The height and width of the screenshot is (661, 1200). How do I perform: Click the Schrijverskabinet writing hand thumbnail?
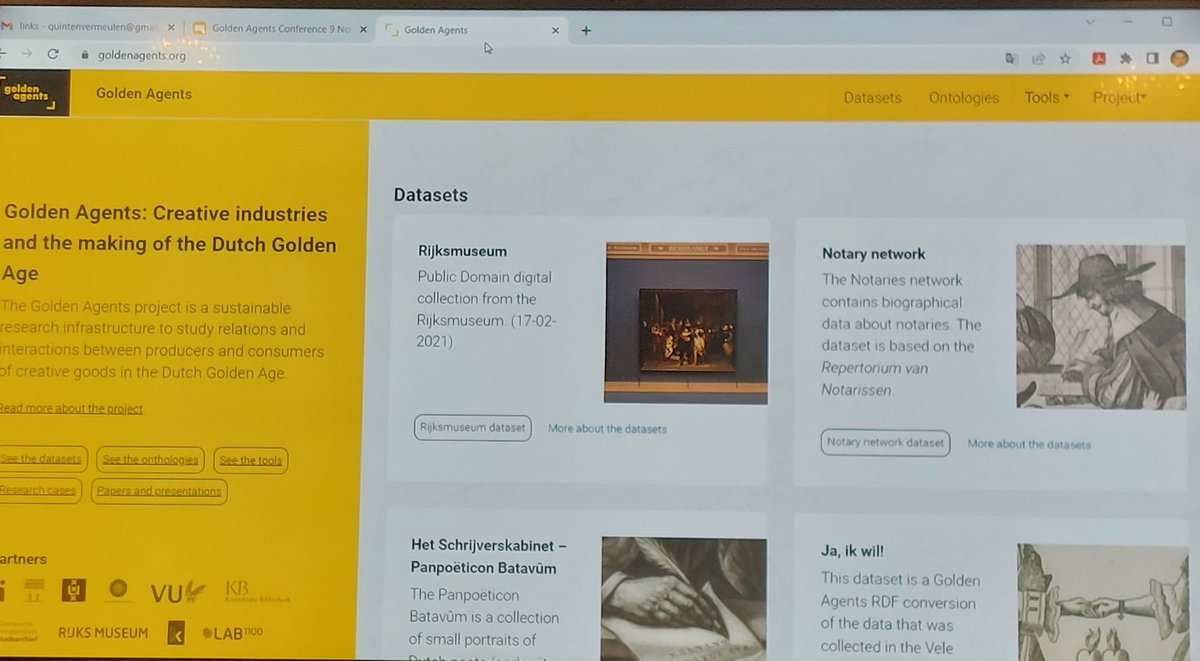684,598
